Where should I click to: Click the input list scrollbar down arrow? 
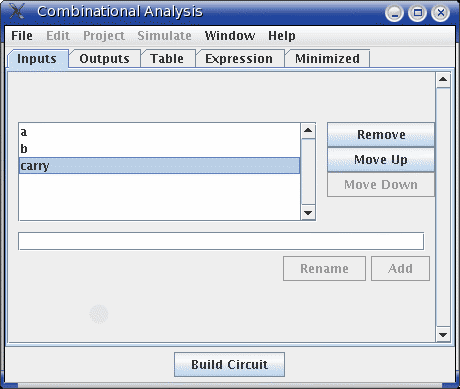[x=308, y=213]
